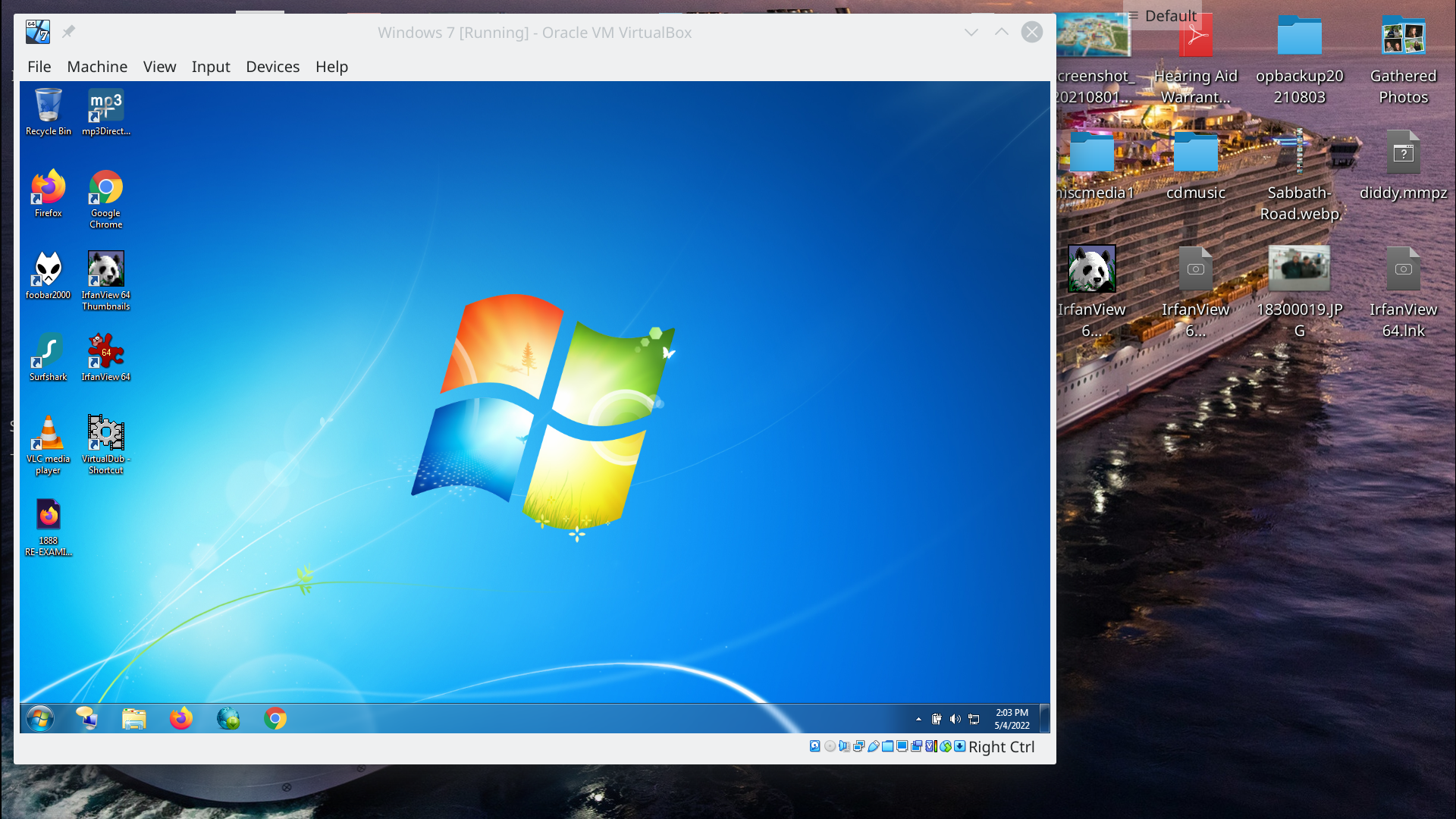Click the hard disk activity indicator in the VirtualBox status bar

(814, 746)
